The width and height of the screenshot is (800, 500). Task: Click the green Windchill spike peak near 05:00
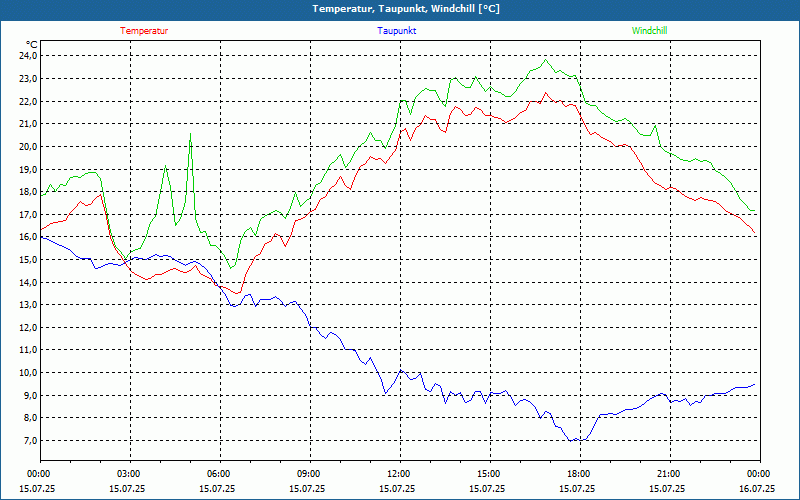pos(190,134)
